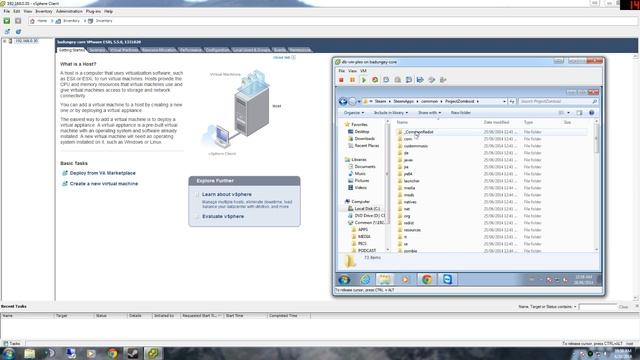Click the green Power On play icon
Screen dimensions: 640x360
click(x=364, y=80)
